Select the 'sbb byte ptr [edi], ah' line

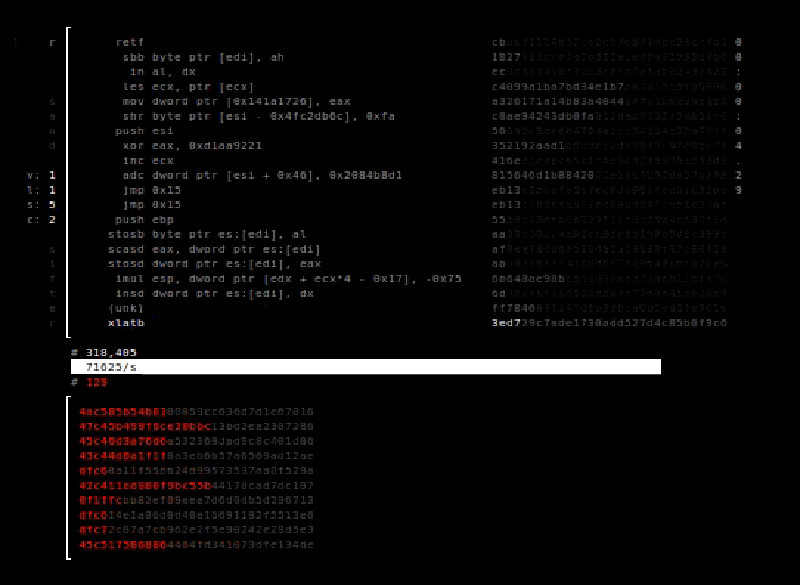pyautogui.click(x=203, y=57)
